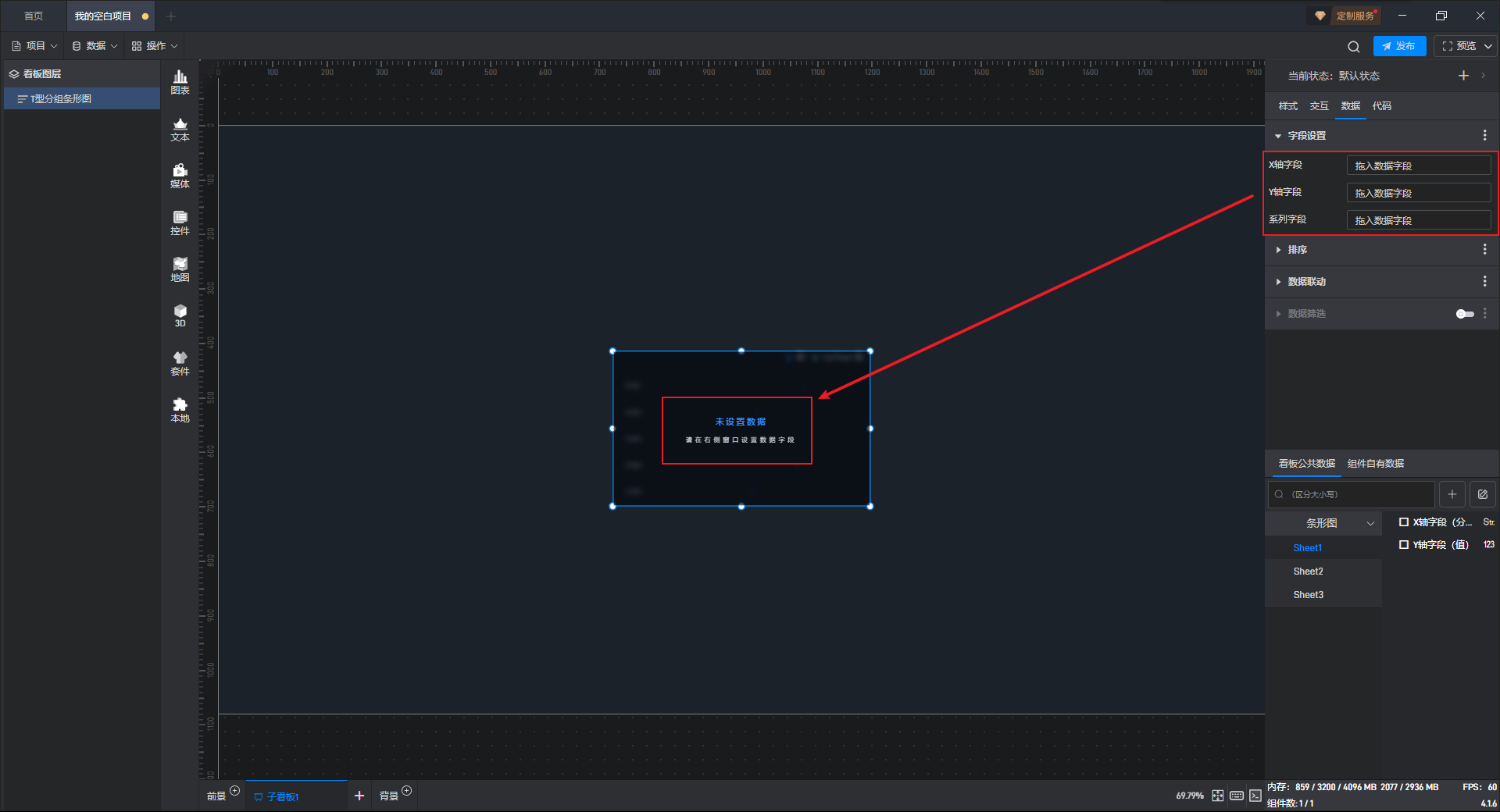Click the 预览 preview button
This screenshot has height=812, width=1500.
pyautogui.click(x=1459, y=46)
